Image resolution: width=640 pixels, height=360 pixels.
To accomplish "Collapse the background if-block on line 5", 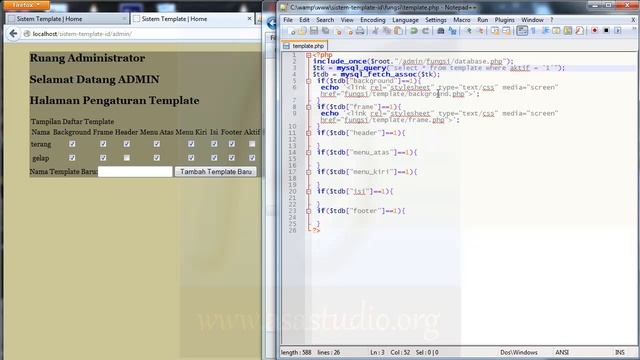I will [x=309, y=81].
